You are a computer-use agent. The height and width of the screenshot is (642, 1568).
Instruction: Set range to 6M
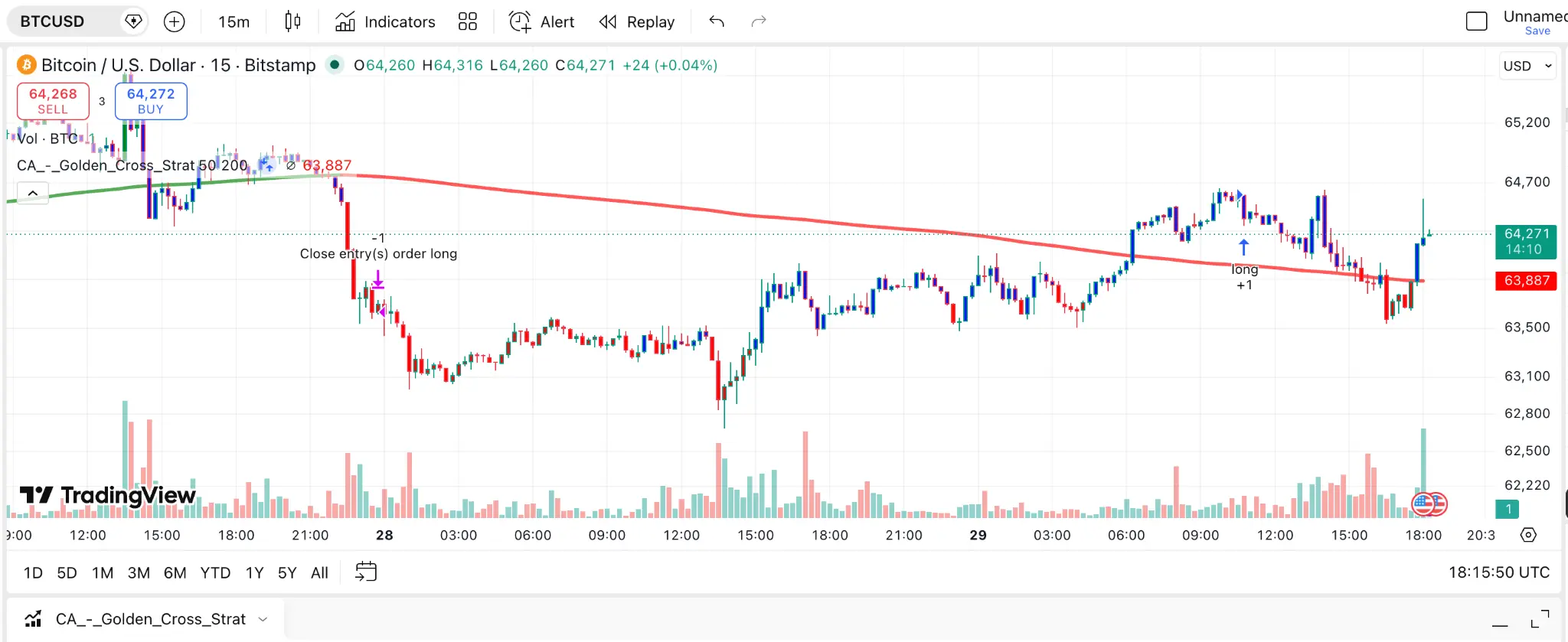coord(175,572)
